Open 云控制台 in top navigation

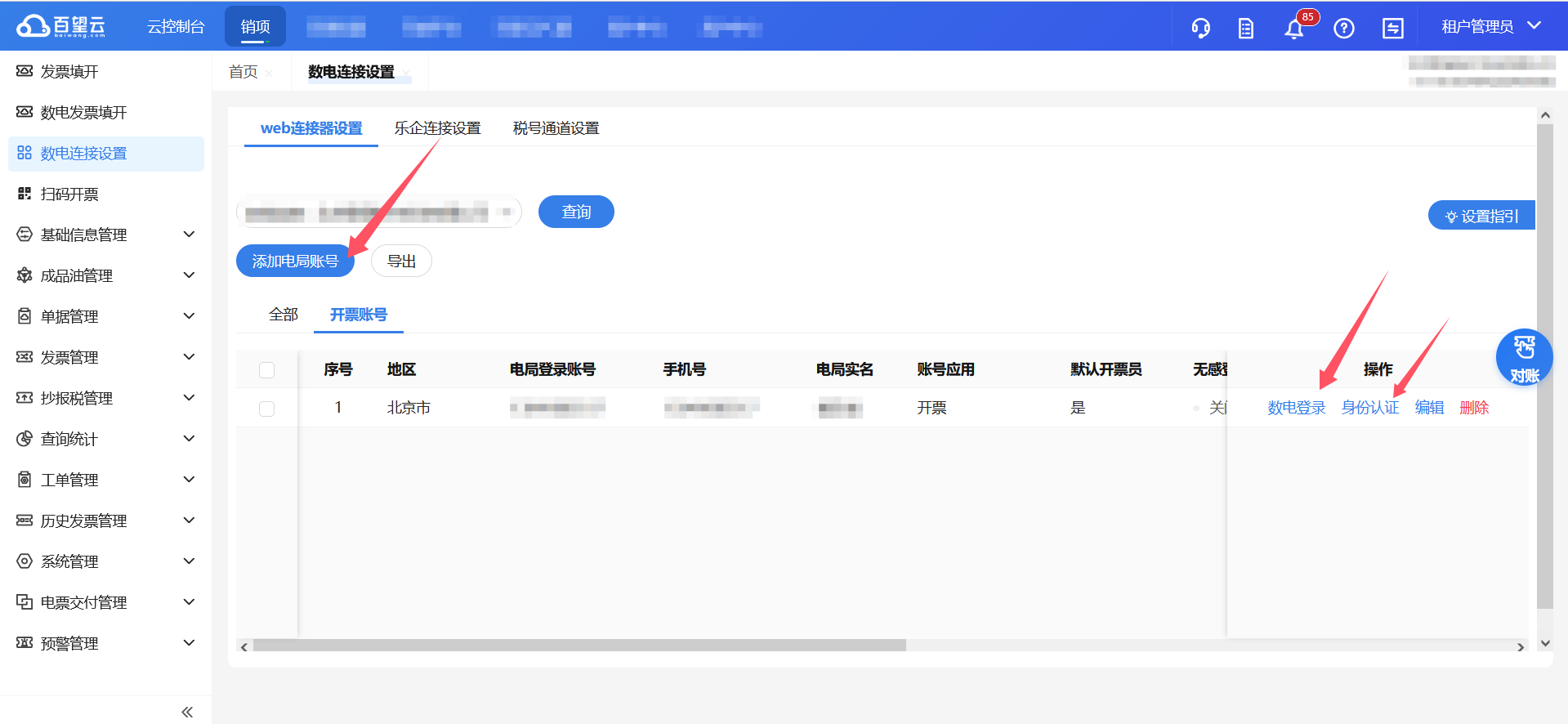(176, 27)
